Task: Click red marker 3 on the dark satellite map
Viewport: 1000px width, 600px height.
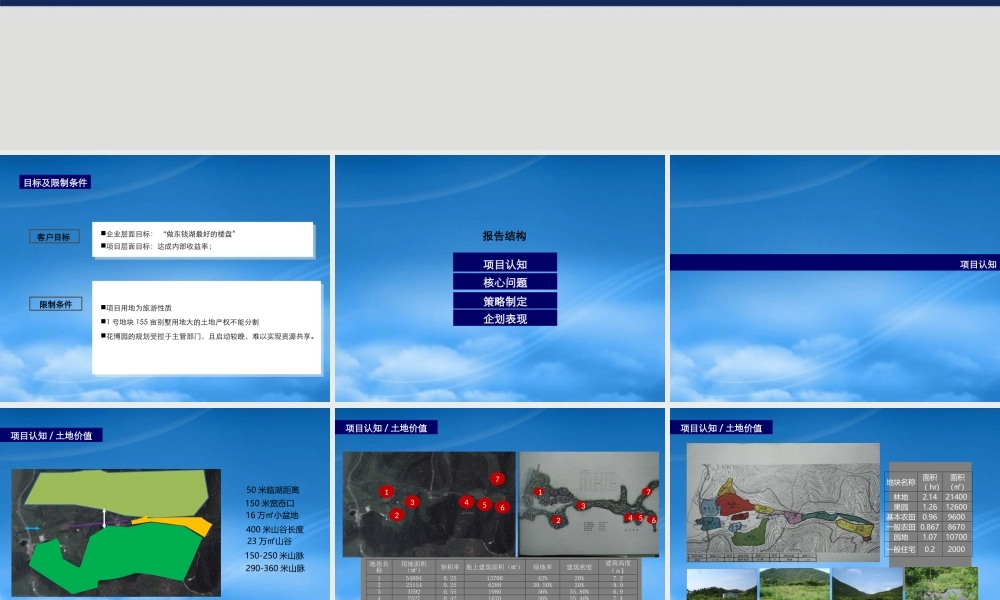Action: point(412,502)
